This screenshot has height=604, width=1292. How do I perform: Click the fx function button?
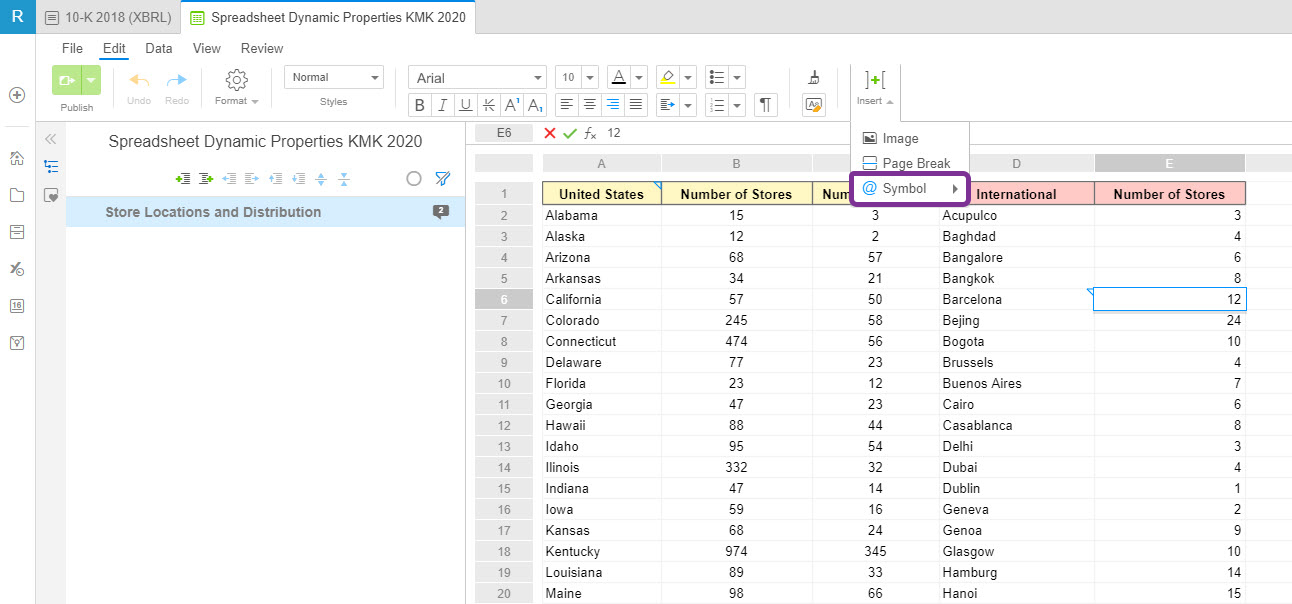(x=590, y=133)
